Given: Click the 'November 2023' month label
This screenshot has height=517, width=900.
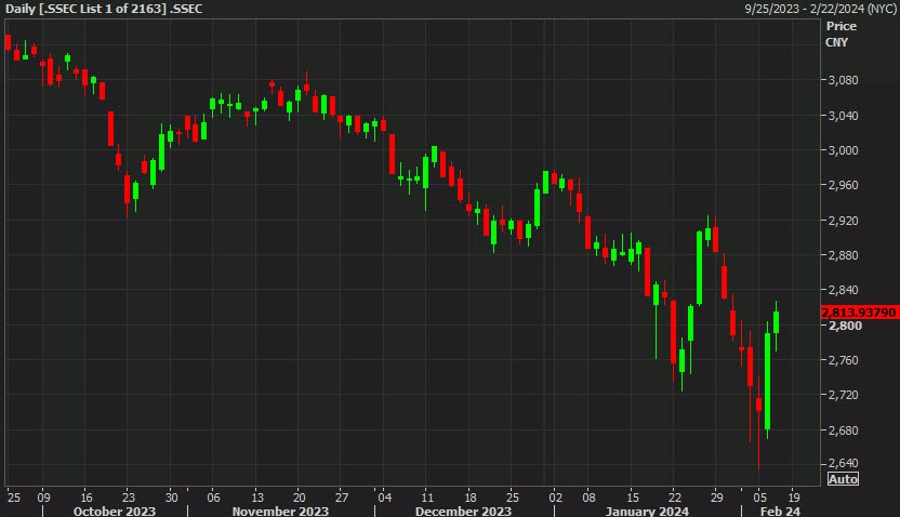Looking at the screenshot, I should click(x=280, y=511).
